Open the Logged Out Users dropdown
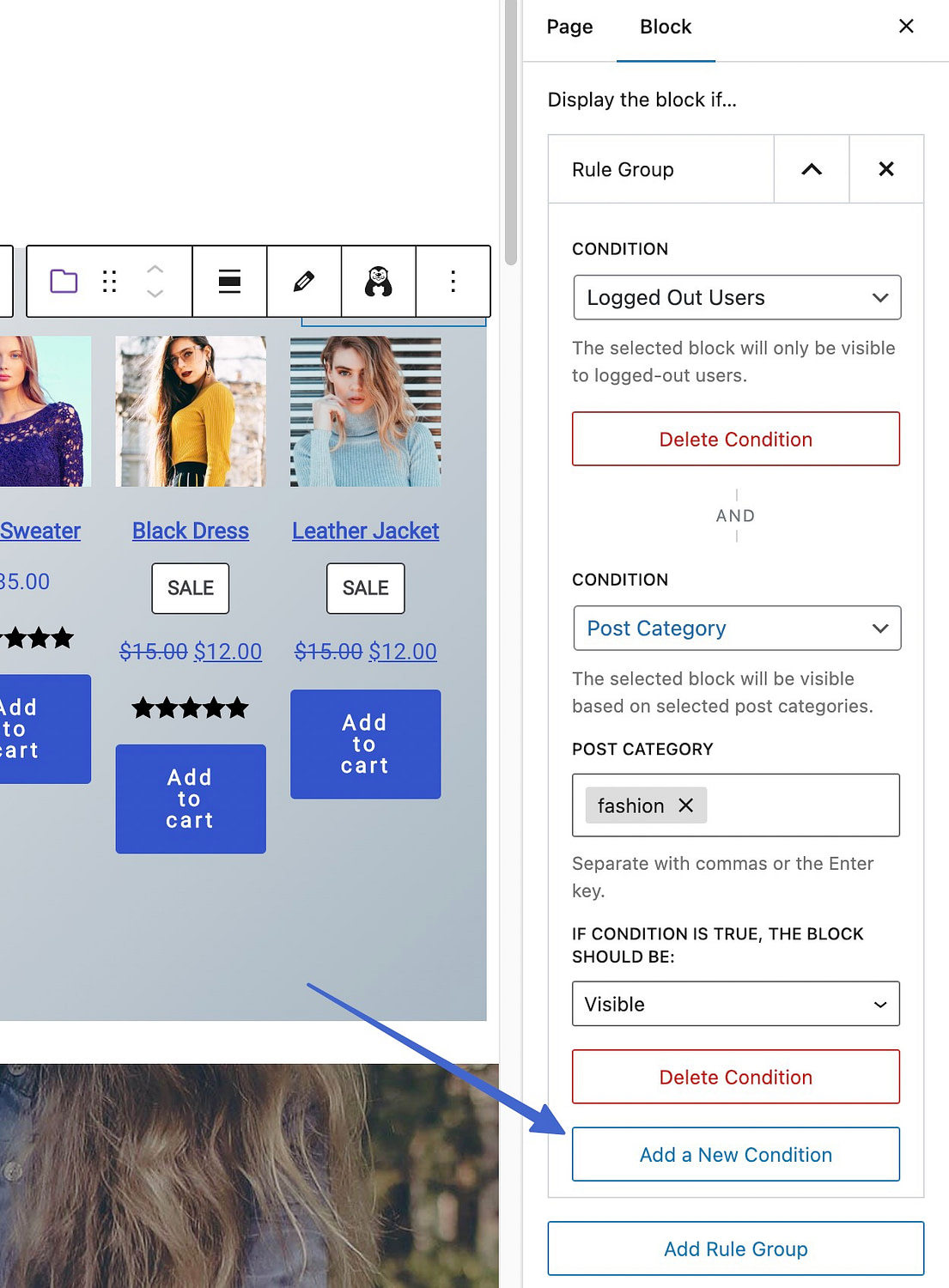The image size is (949, 1288). (x=736, y=297)
